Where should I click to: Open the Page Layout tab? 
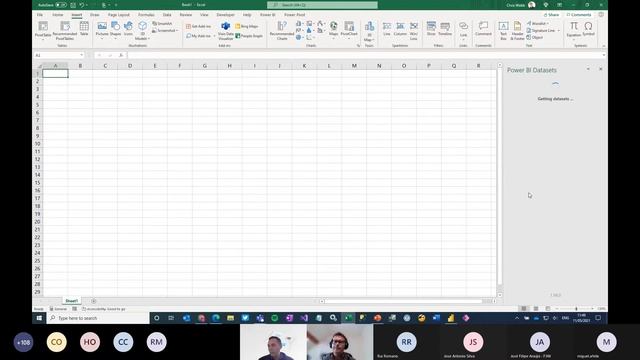click(x=118, y=15)
